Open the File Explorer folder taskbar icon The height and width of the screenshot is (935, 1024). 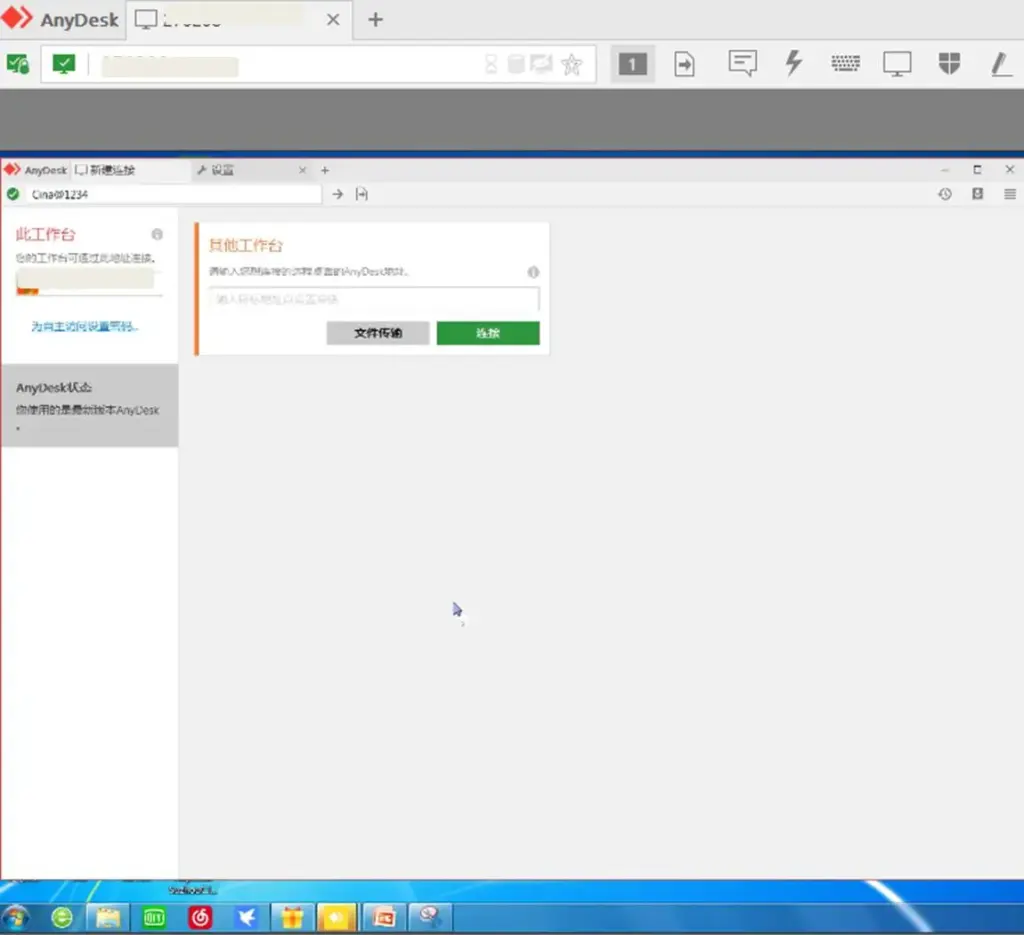click(108, 918)
